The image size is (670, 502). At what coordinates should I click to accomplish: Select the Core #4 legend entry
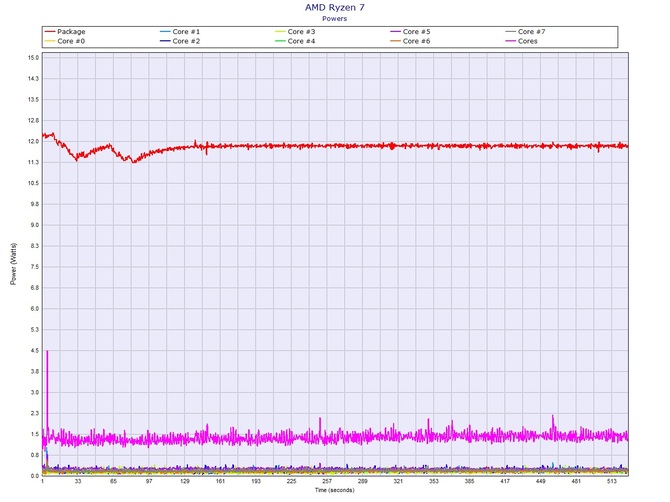(295, 41)
